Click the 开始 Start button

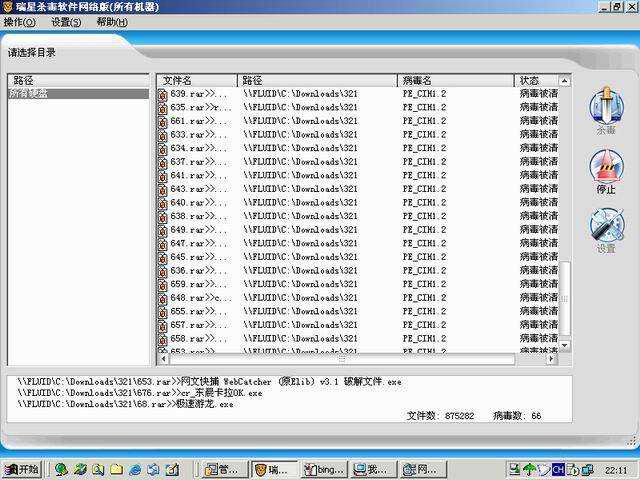coord(22,469)
